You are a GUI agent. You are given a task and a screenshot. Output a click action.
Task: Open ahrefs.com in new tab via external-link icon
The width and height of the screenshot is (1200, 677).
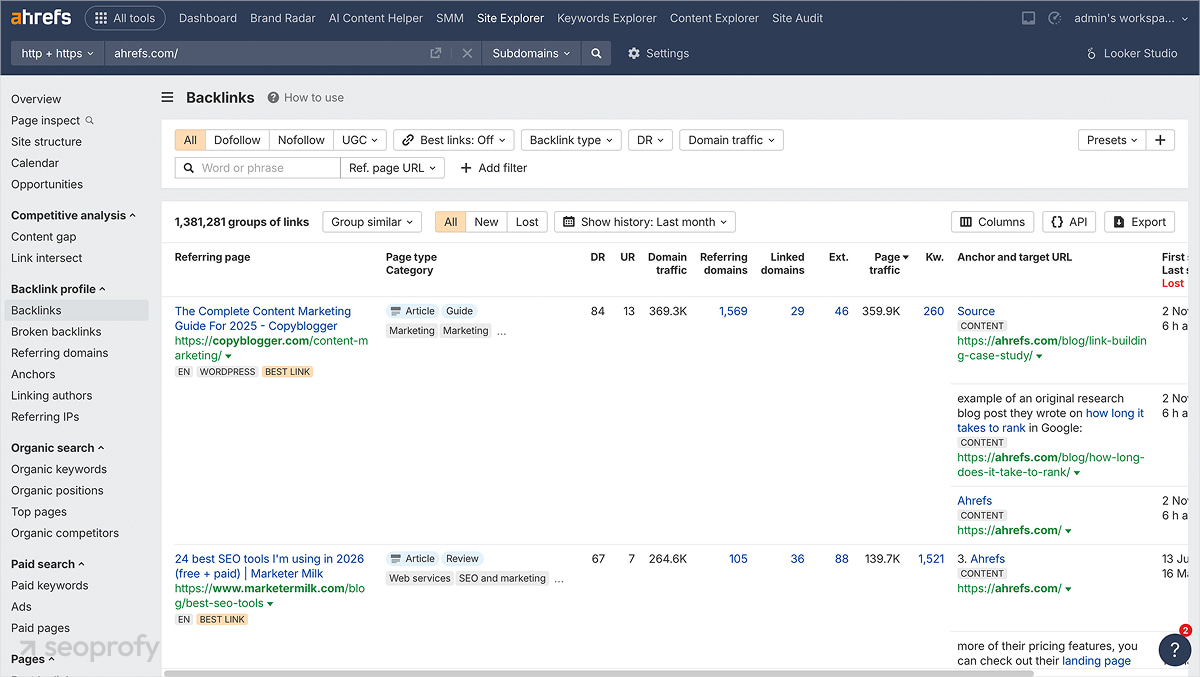coord(435,53)
